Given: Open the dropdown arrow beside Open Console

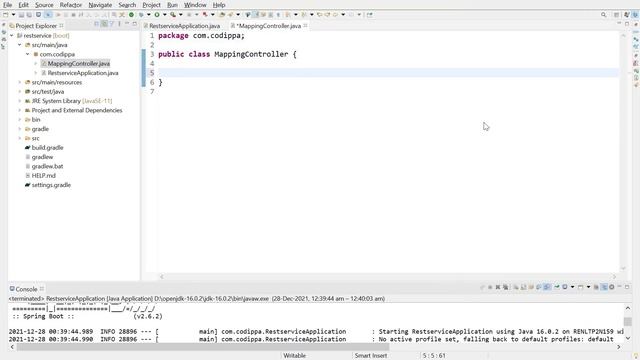Looking at the screenshot, I should (x=589, y=287).
